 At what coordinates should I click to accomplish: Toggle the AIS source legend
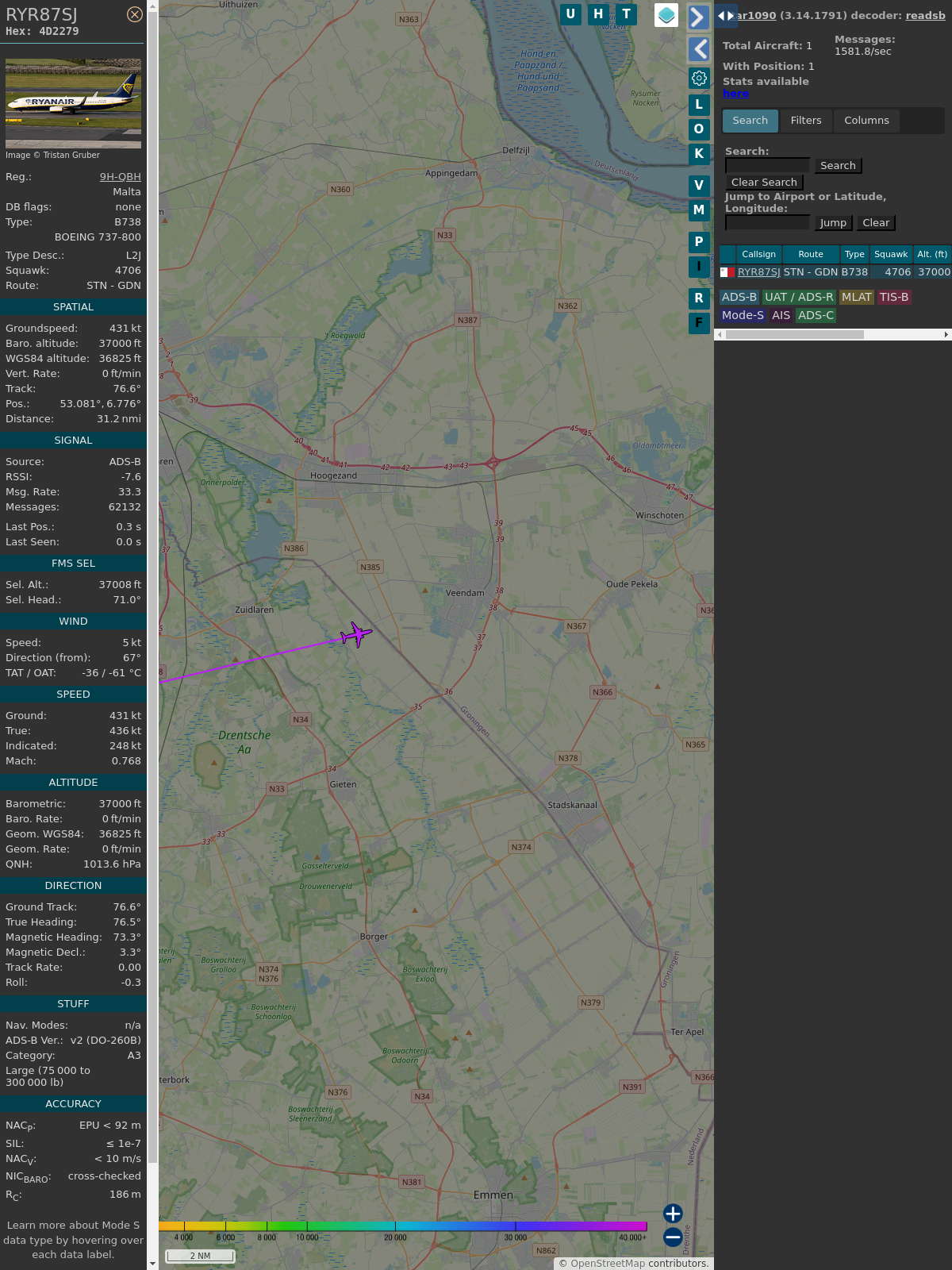point(781,315)
